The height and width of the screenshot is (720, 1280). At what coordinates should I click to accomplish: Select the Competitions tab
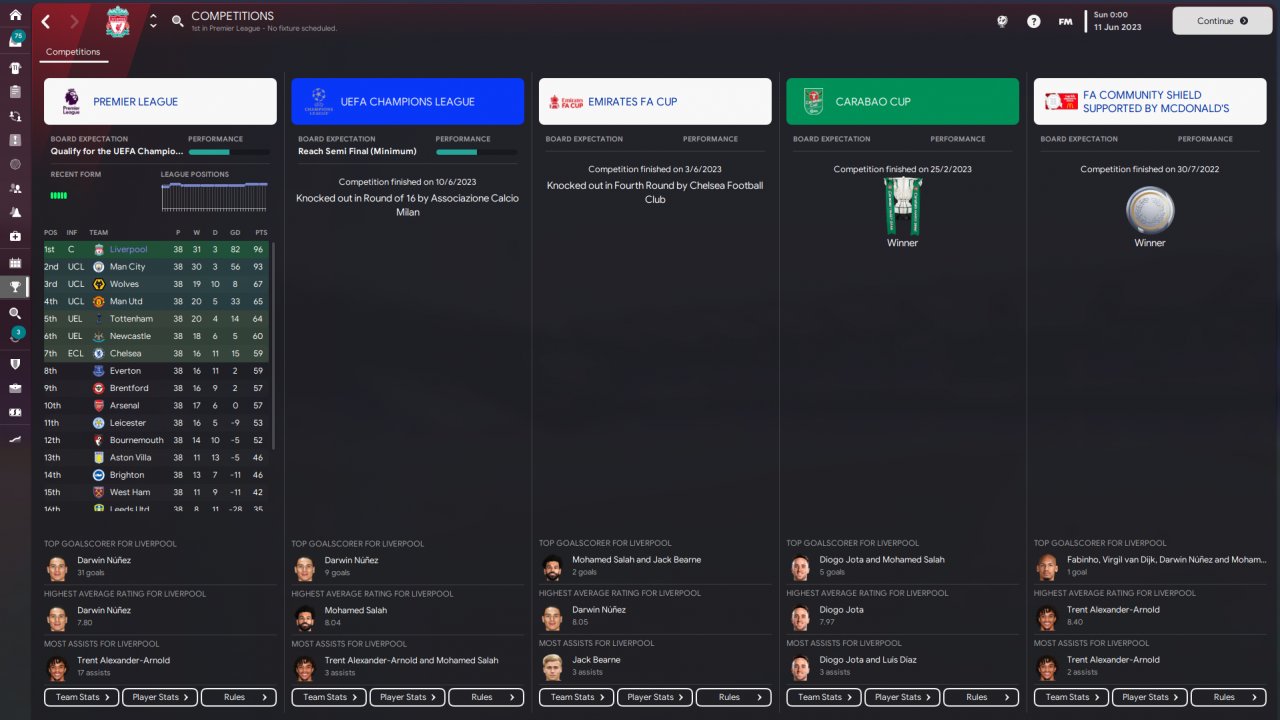click(x=73, y=52)
